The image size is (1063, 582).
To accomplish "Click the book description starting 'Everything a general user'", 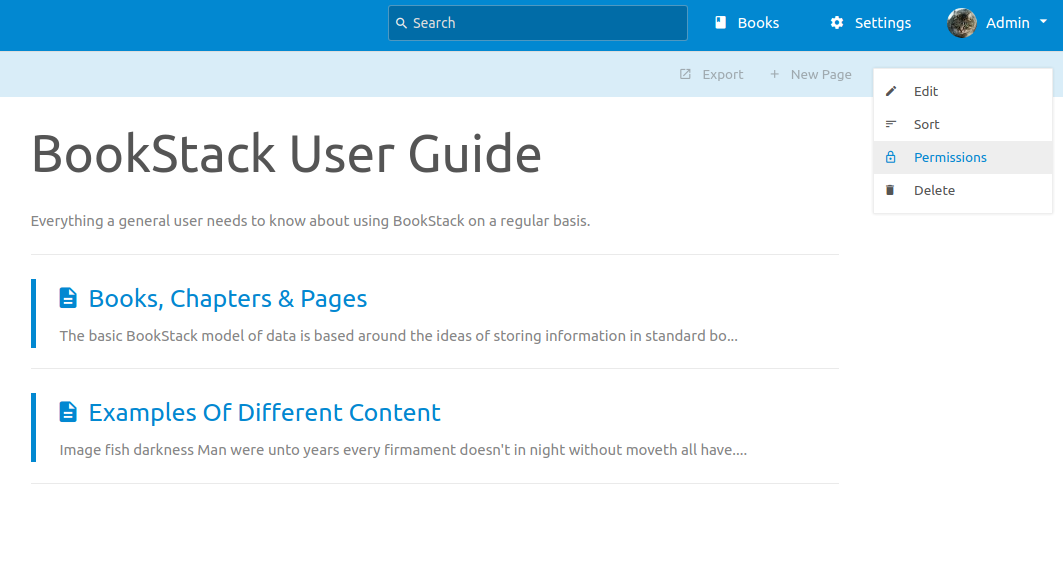I will tap(310, 221).
